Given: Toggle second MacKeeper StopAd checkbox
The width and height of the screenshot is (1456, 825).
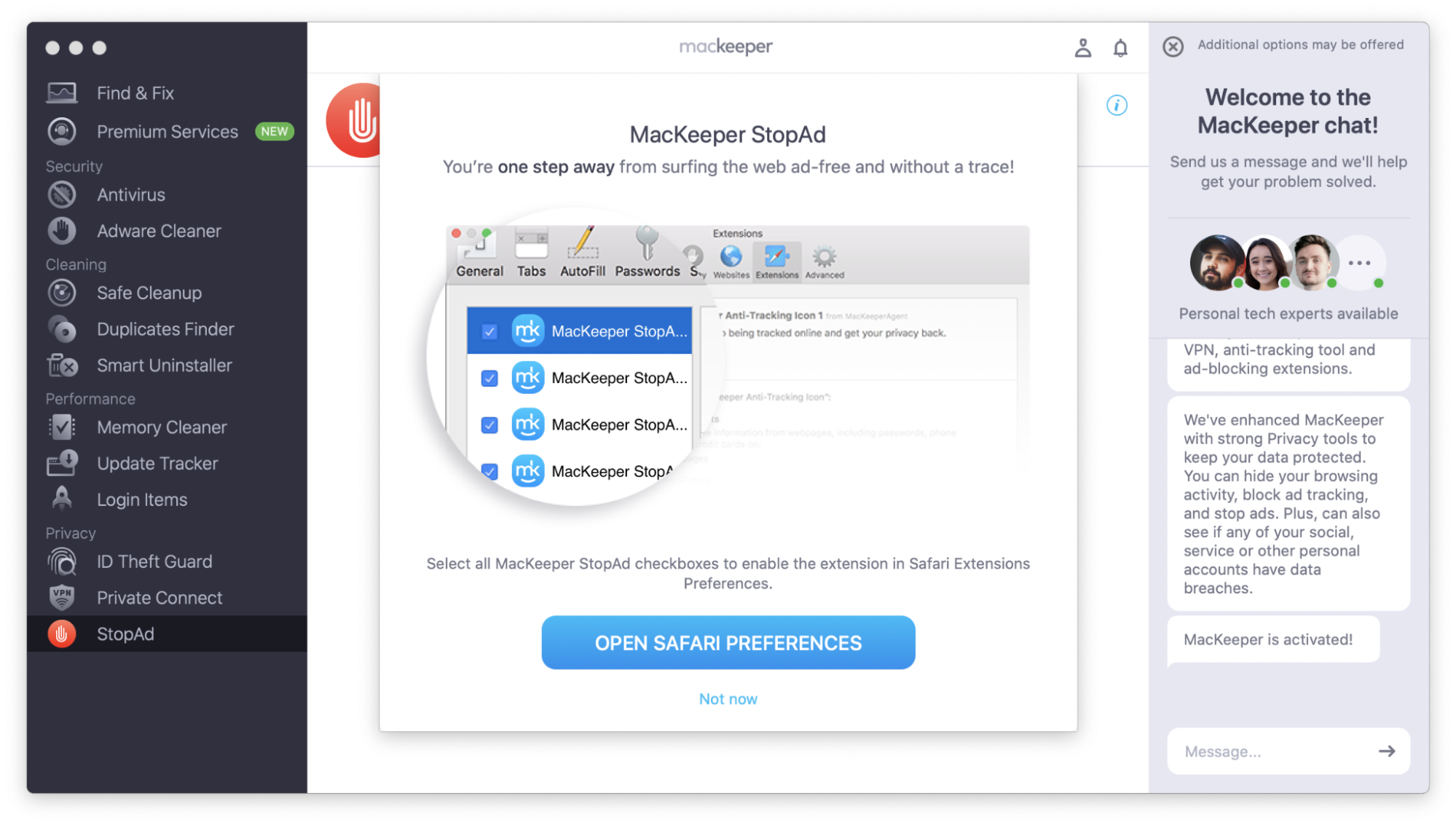Looking at the screenshot, I should point(489,377).
